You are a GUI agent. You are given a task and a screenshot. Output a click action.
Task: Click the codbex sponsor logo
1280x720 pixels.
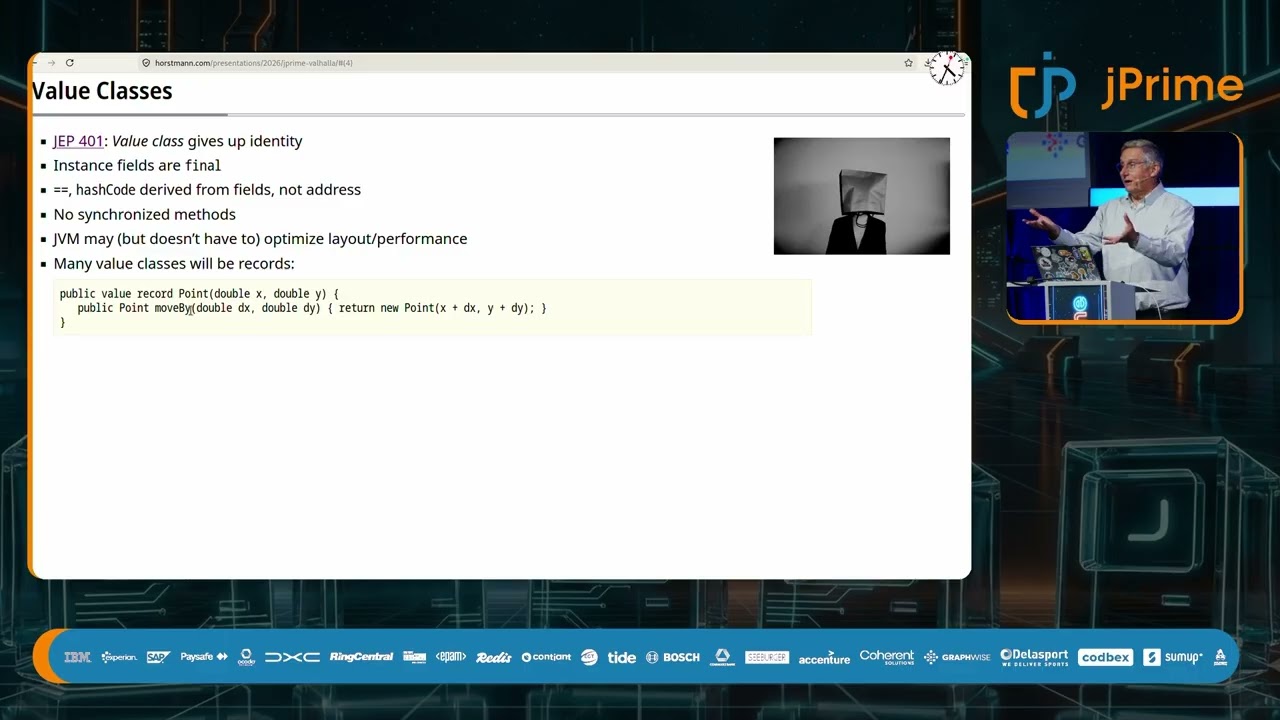click(1105, 657)
